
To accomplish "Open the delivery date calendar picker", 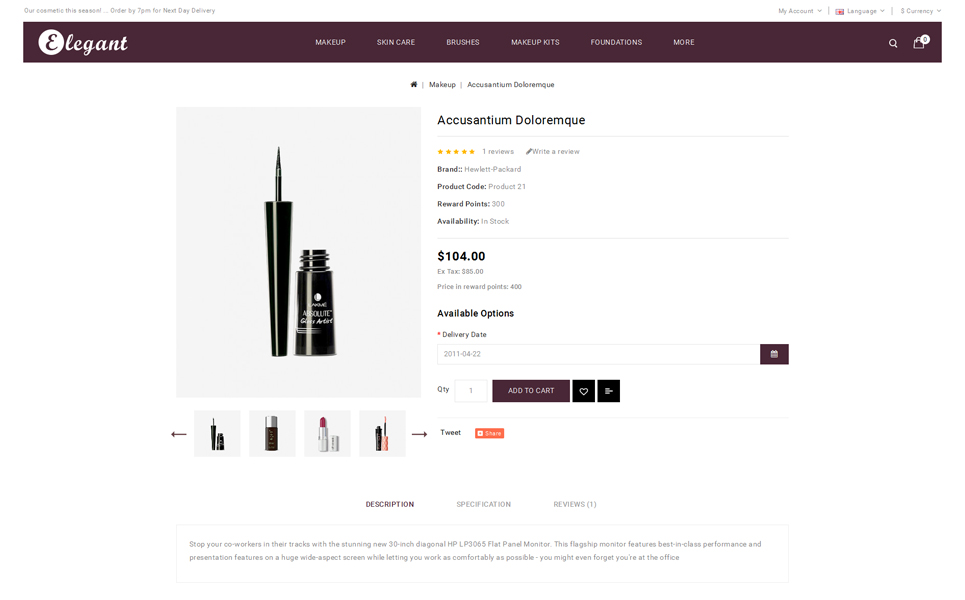I will pos(774,354).
